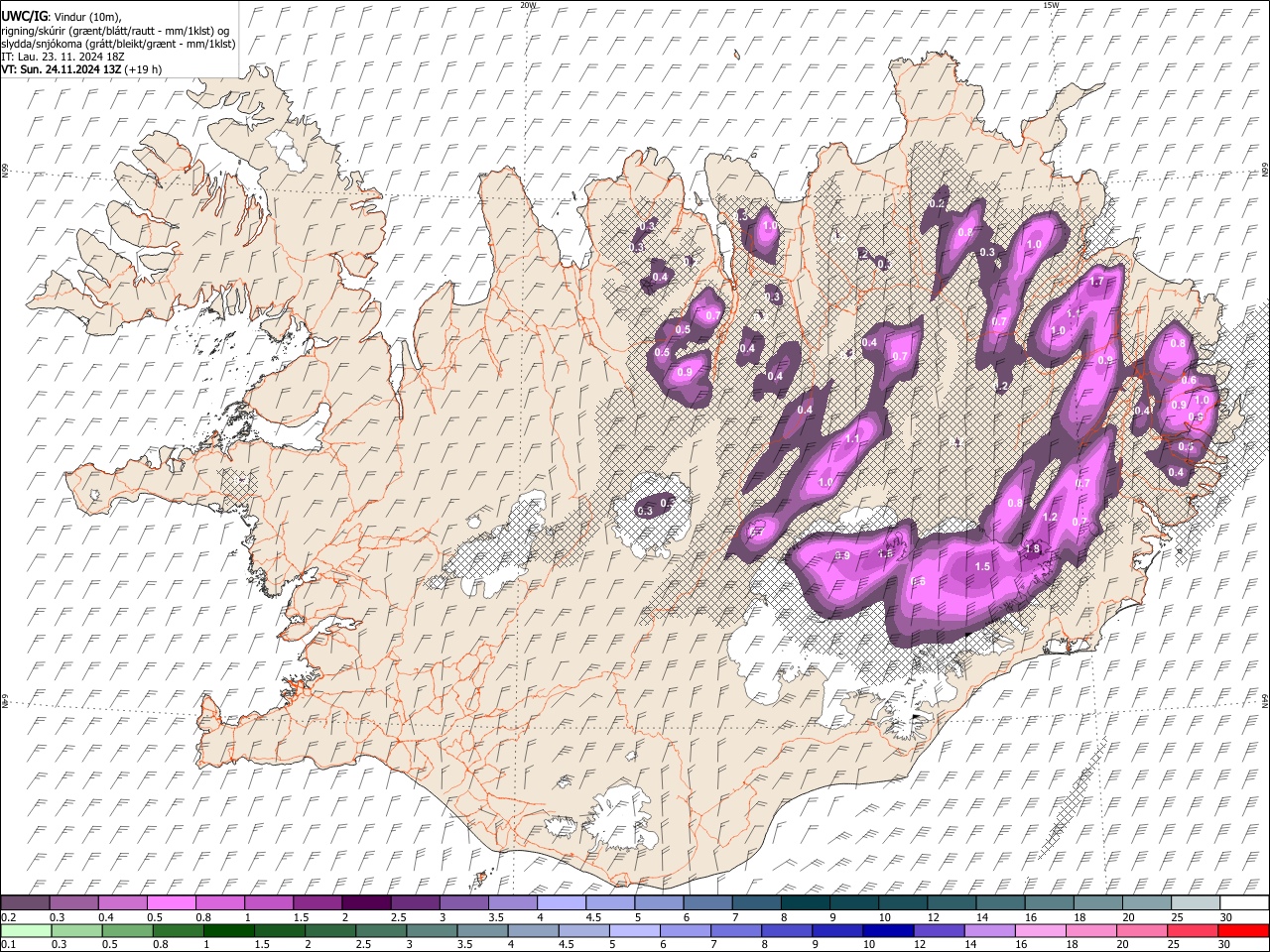Click the 'UWC/IG' title text
The height and width of the screenshot is (952, 1270).
(x=23, y=17)
